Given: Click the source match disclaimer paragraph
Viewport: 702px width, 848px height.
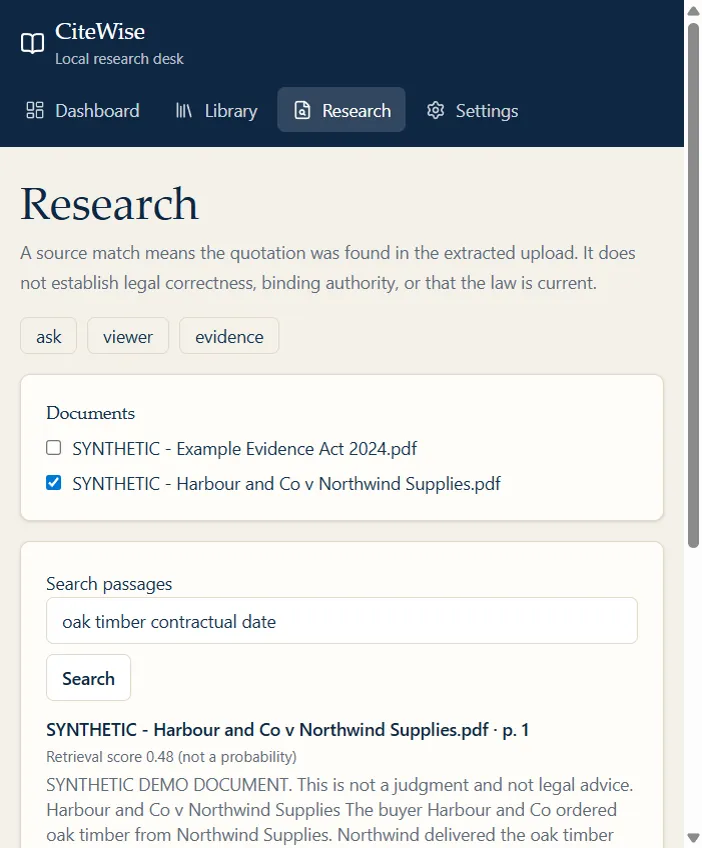Looking at the screenshot, I should [x=328, y=268].
